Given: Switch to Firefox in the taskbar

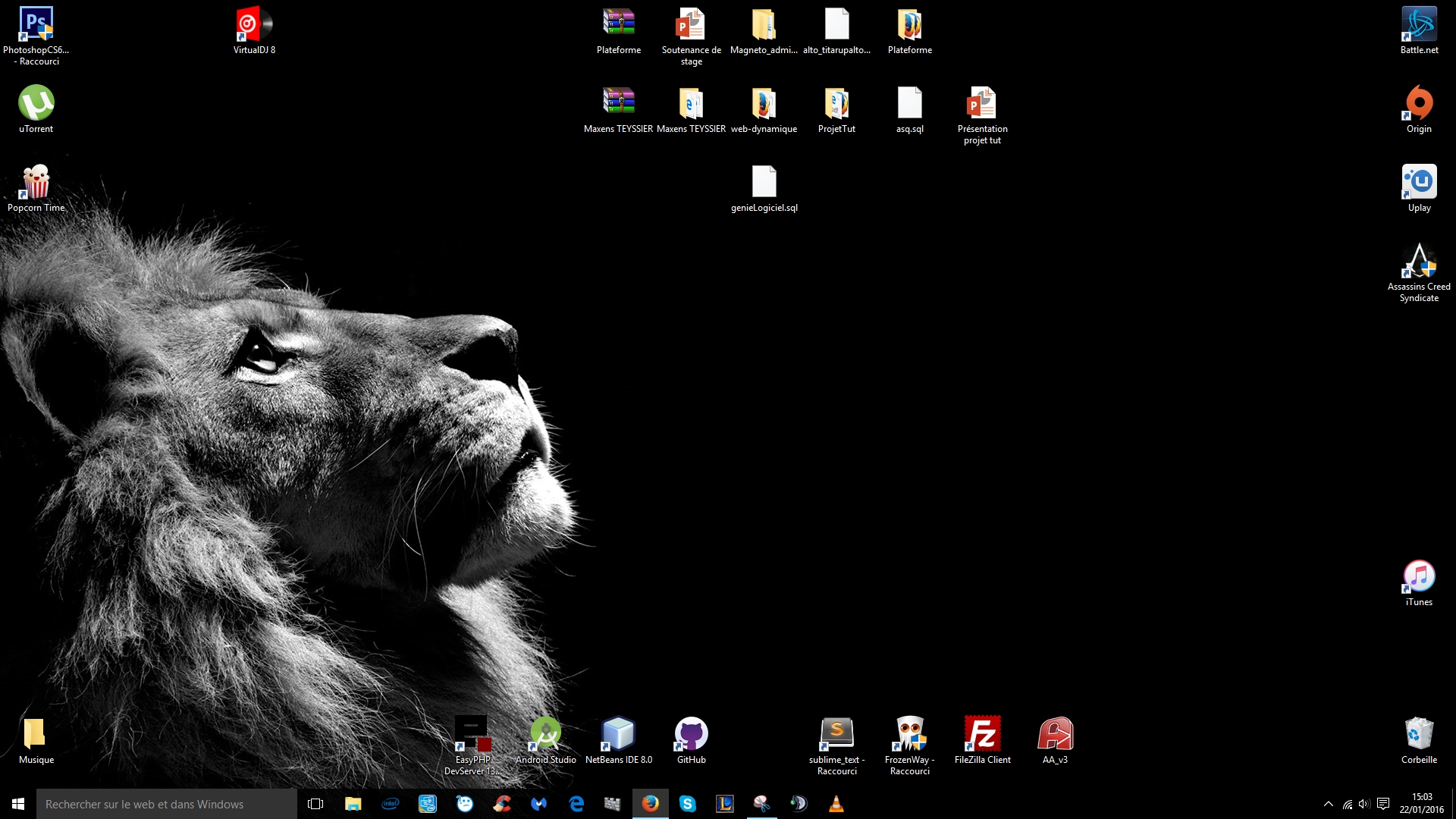Looking at the screenshot, I should coord(650,804).
